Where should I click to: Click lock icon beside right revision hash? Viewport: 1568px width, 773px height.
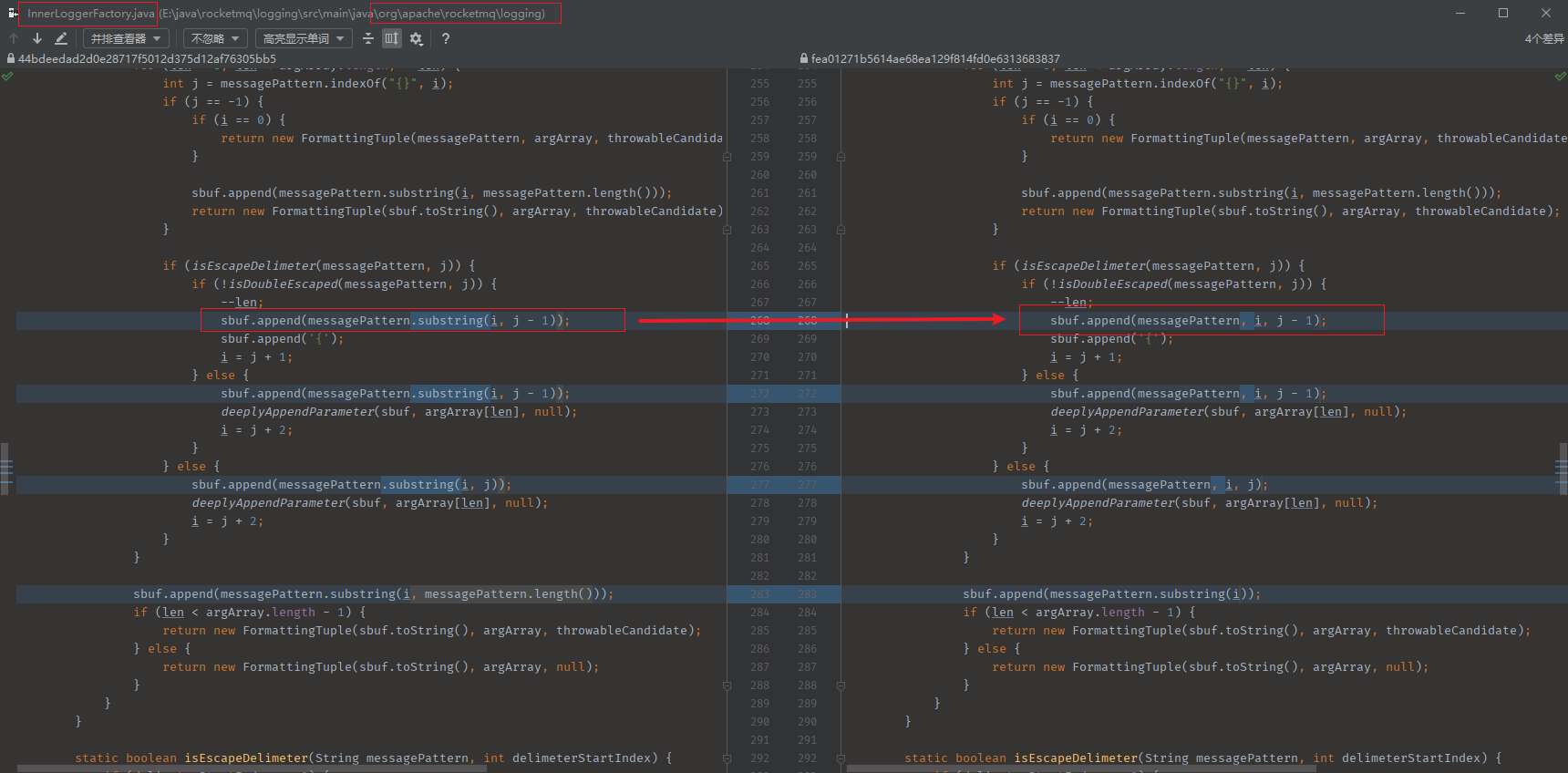(x=804, y=58)
